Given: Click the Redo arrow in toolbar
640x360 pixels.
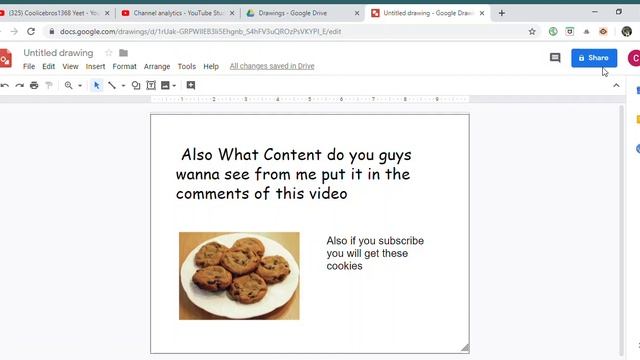Looking at the screenshot, I should tap(20, 85).
